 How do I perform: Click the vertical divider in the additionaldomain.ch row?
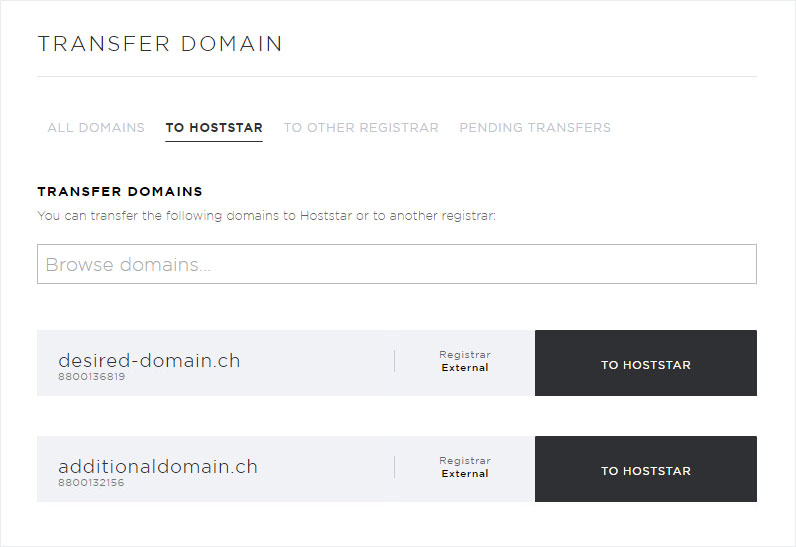coord(394,467)
